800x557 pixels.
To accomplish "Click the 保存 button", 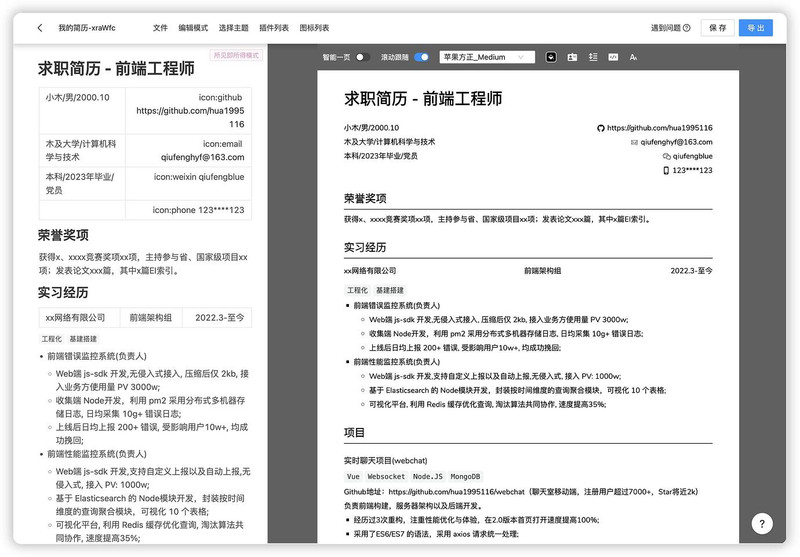I will (x=717, y=28).
